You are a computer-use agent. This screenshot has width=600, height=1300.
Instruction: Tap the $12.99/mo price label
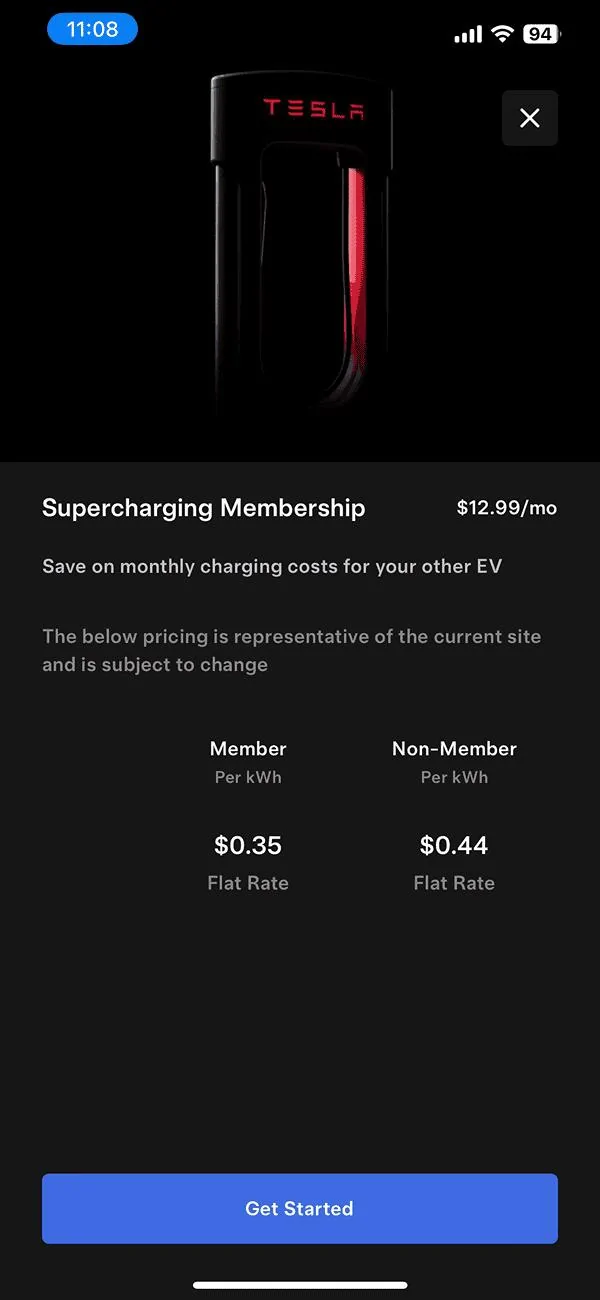(506, 508)
